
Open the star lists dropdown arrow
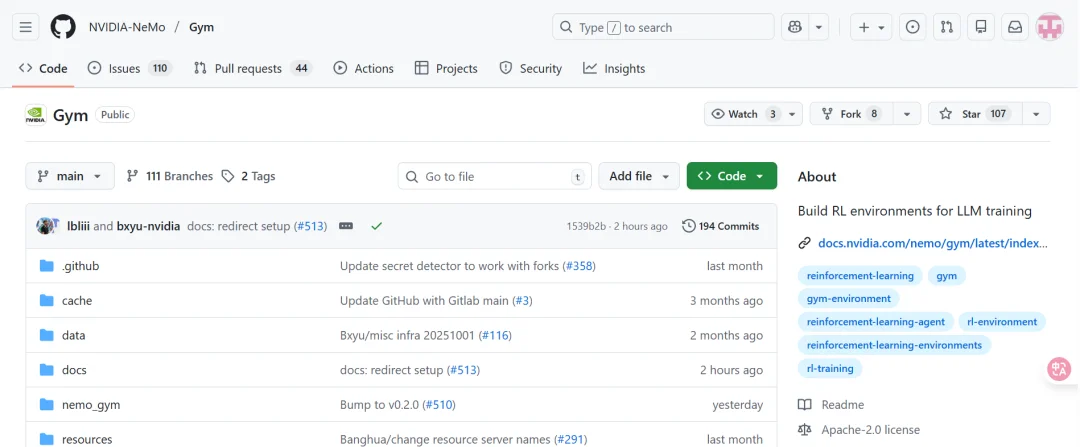[1035, 114]
